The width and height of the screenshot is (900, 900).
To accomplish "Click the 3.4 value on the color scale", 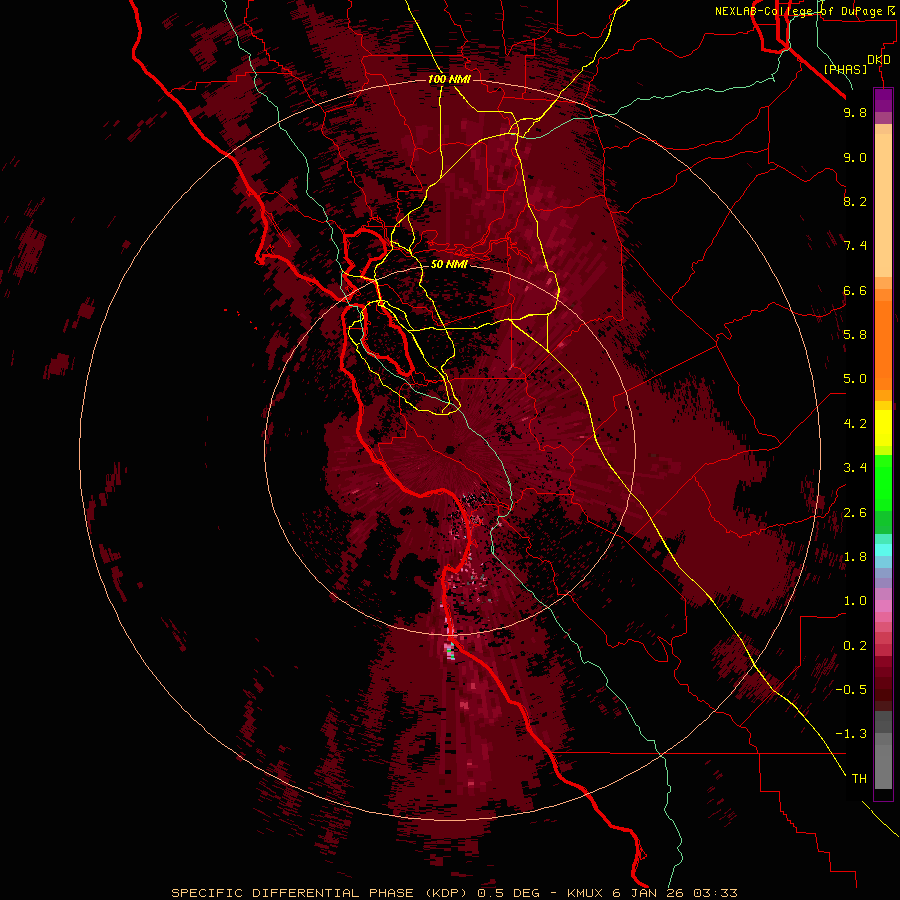I will pyautogui.click(x=855, y=468).
